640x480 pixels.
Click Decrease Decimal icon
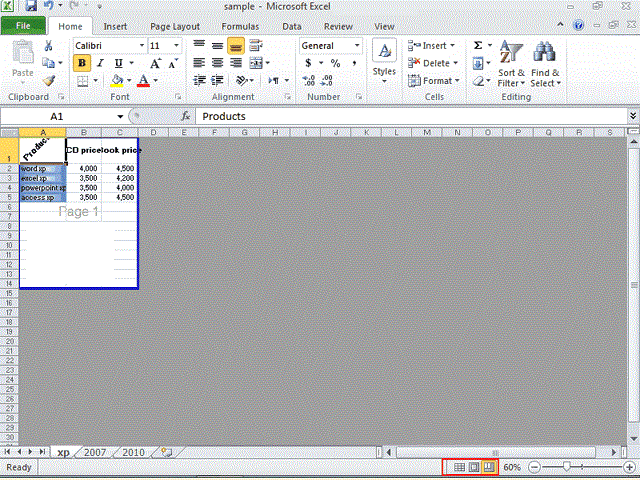tap(327, 80)
